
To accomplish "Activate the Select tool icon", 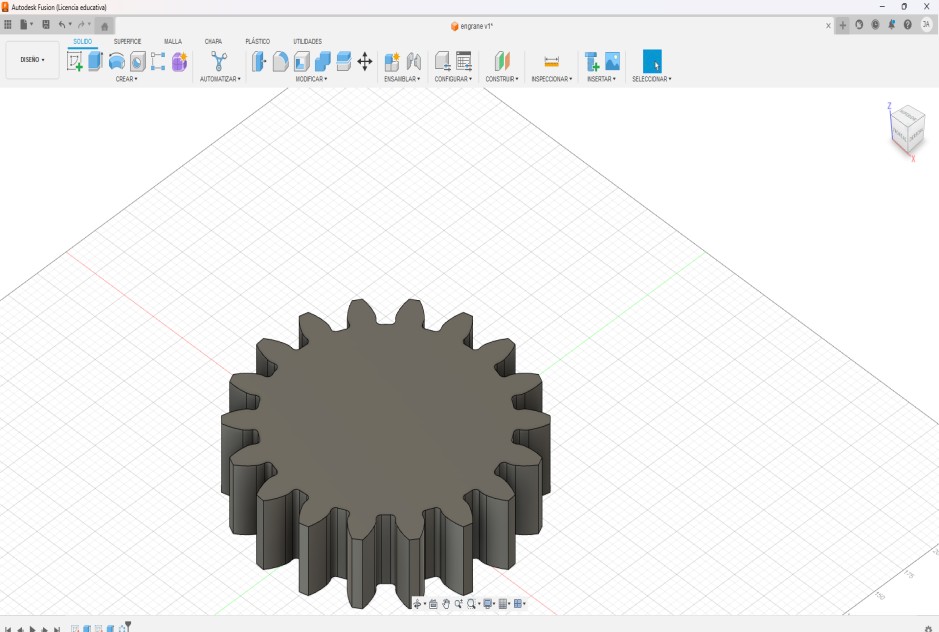I will tap(652, 61).
